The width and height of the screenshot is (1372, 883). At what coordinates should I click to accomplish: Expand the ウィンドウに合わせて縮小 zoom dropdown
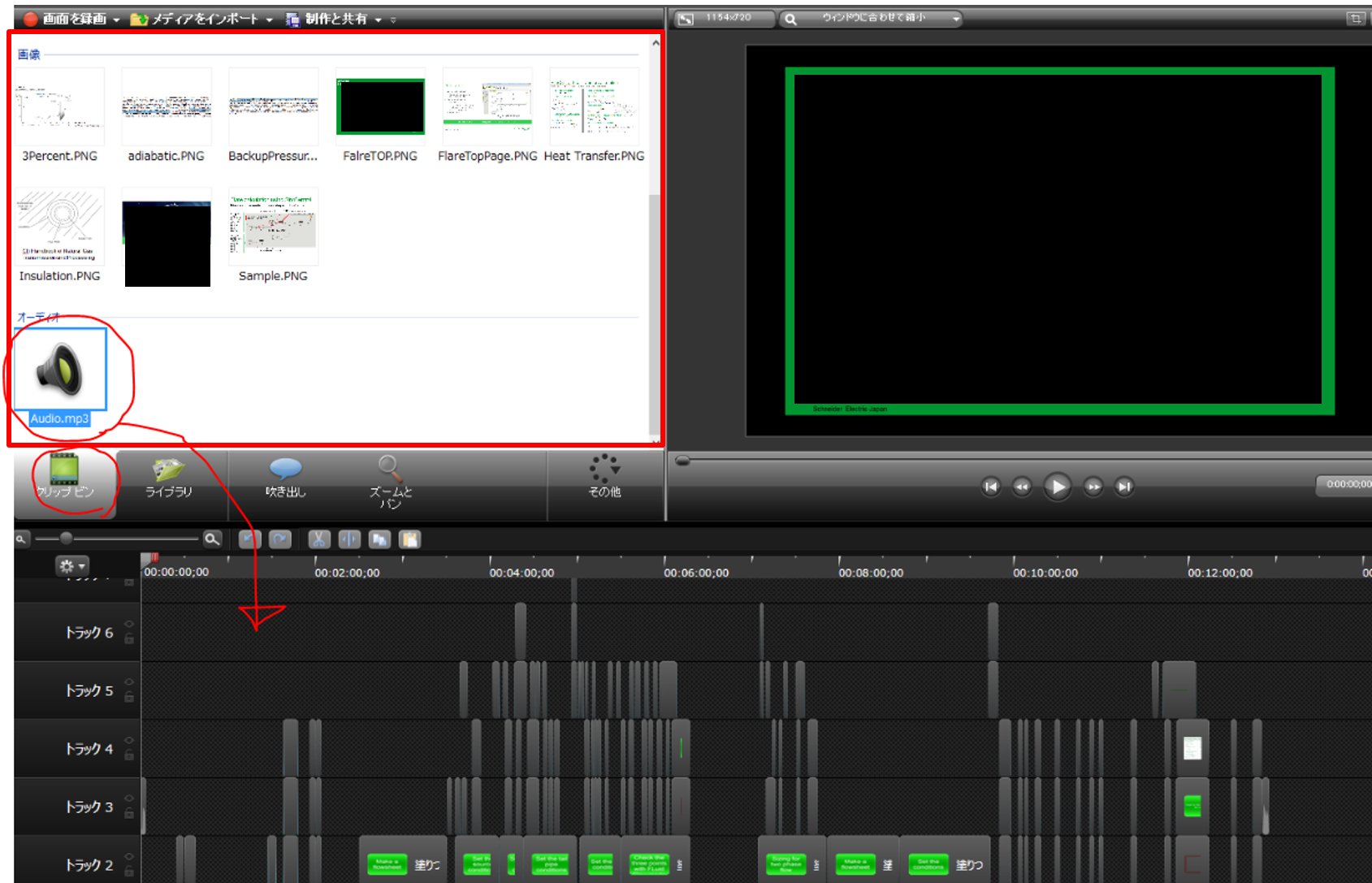pos(956,19)
